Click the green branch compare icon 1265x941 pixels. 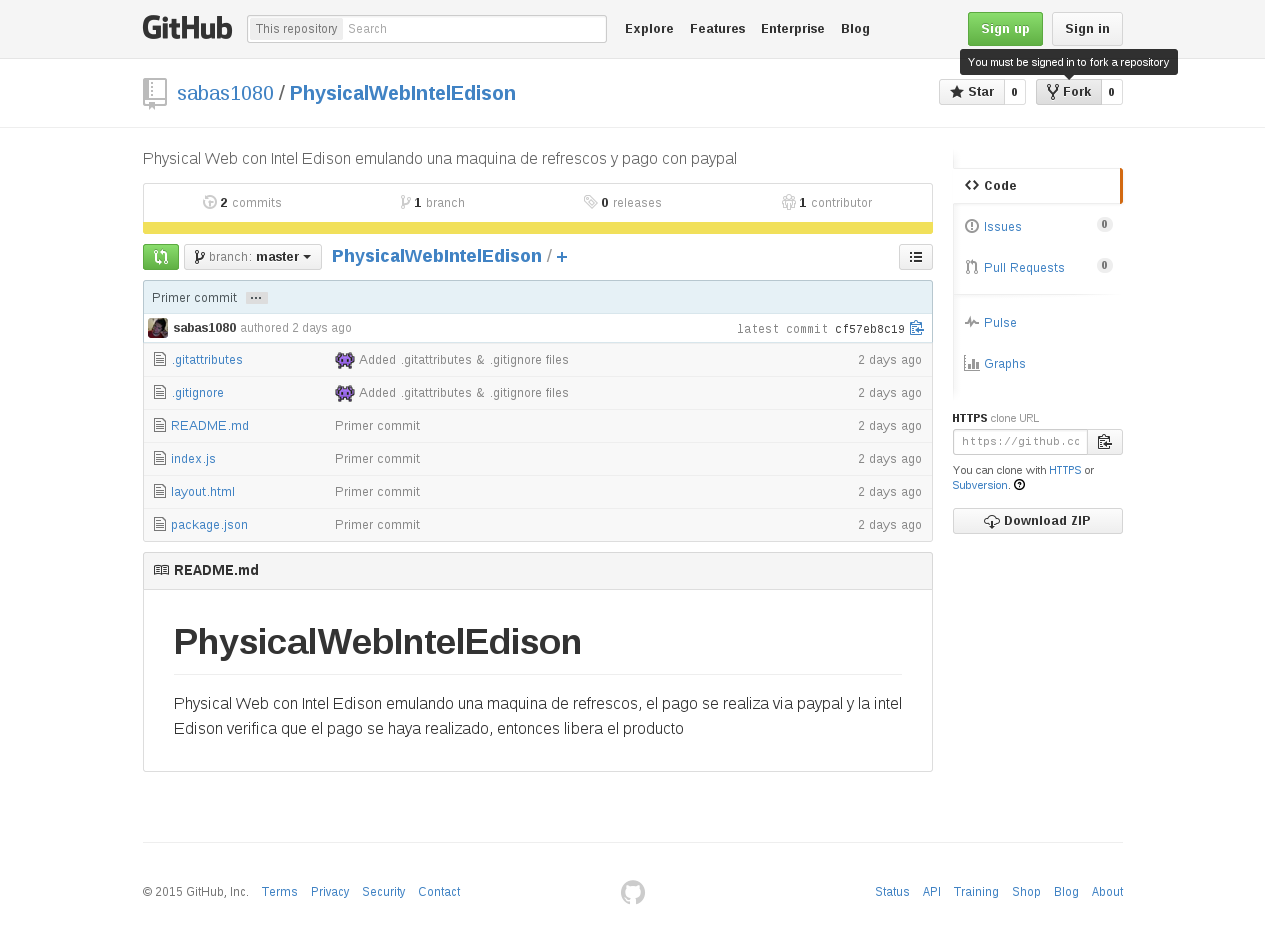point(161,257)
